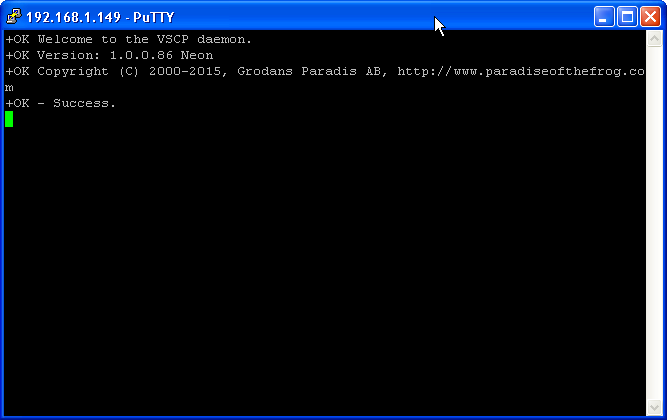Click "+OK" at start of first line
The width and height of the screenshot is (667, 420).
[x=17, y=39]
